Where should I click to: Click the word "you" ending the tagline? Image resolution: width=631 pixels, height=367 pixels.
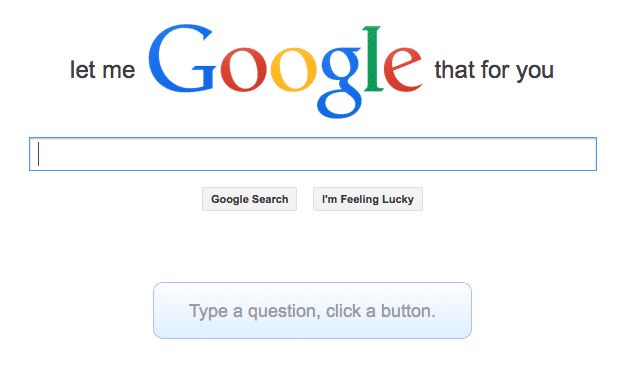point(535,72)
